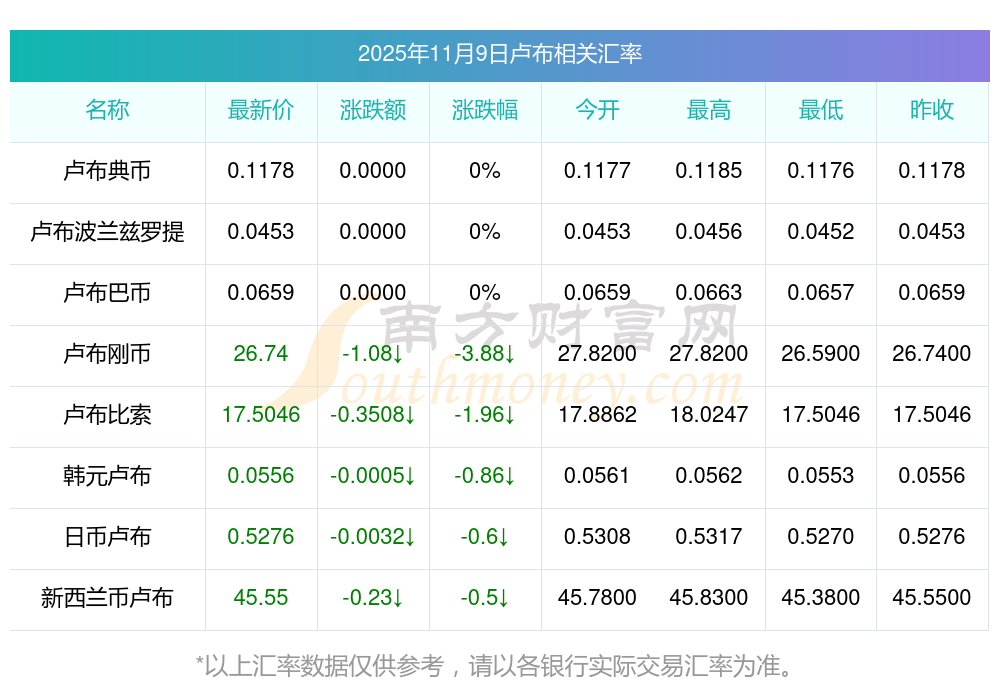The height and width of the screenshot is (697, 1000).
Task: Select the 卢布巴币 row name
Action: coord(107,293)
